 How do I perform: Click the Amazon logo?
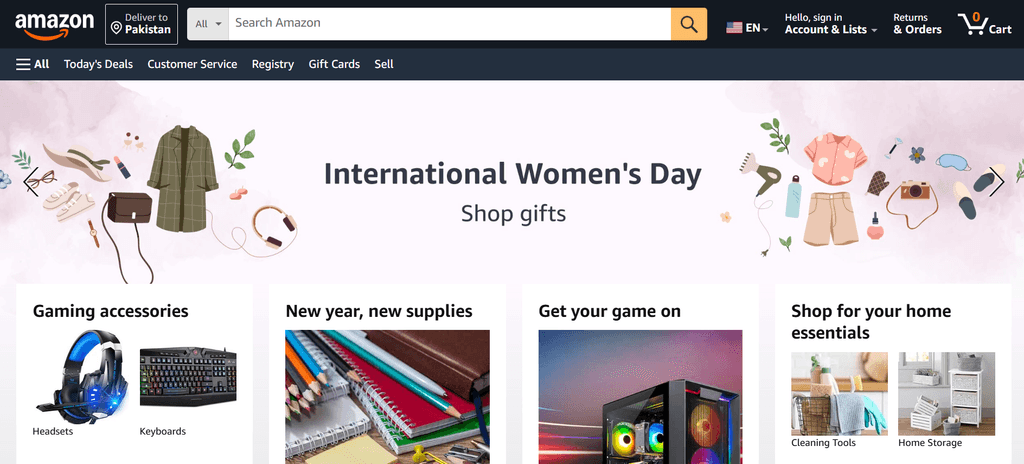tap(54, 25)
